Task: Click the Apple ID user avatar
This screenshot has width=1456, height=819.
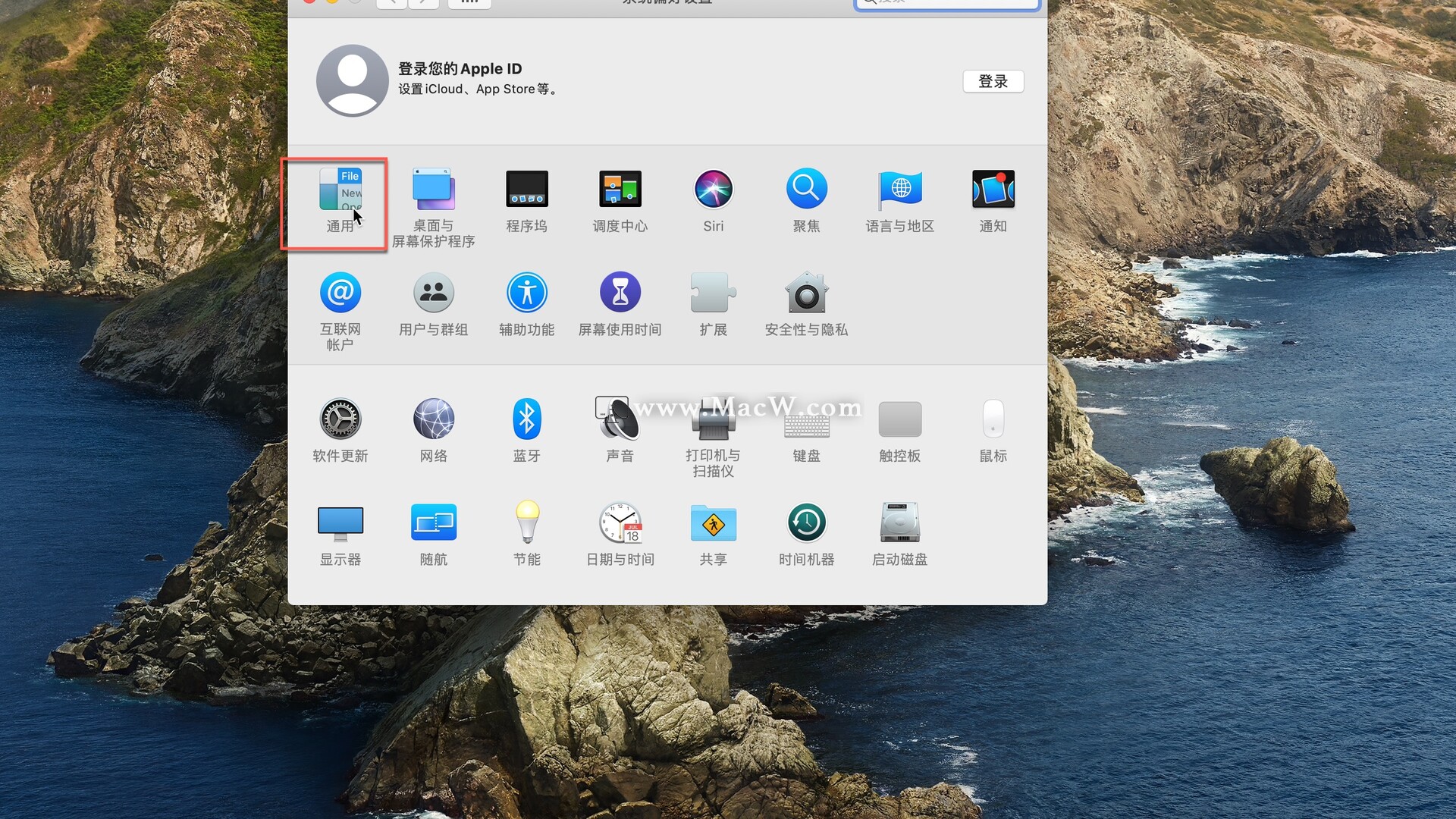Action: click(x=353, y=80)
